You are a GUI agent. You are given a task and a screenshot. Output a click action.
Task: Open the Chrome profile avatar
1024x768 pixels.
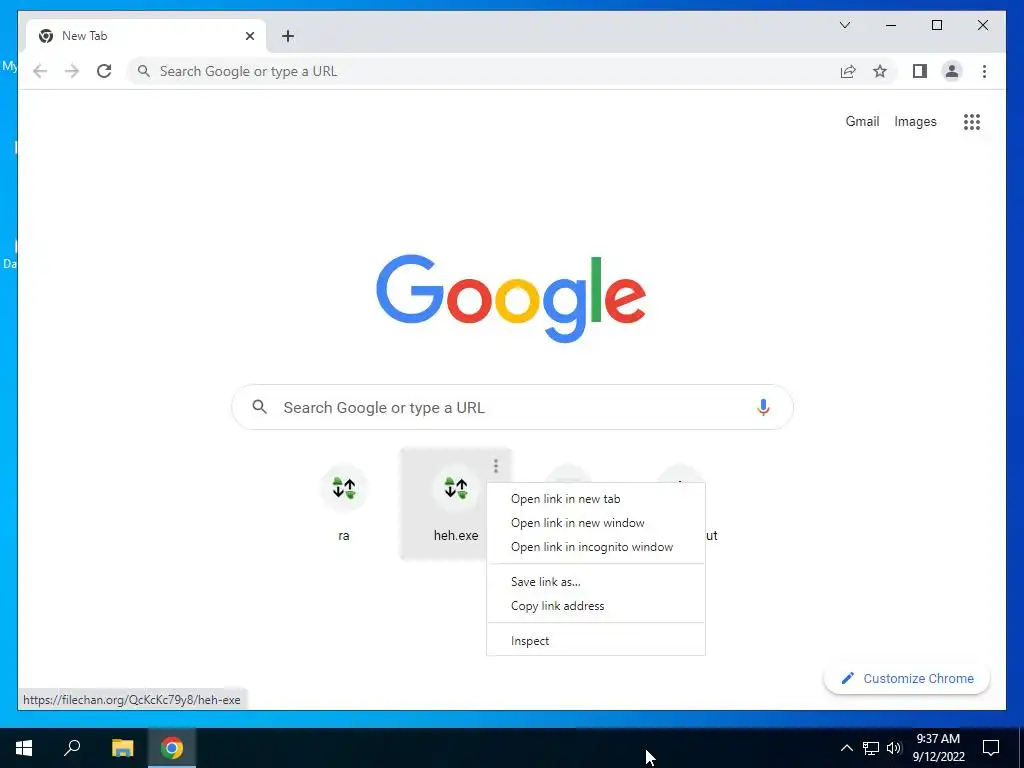pos(952,71)
